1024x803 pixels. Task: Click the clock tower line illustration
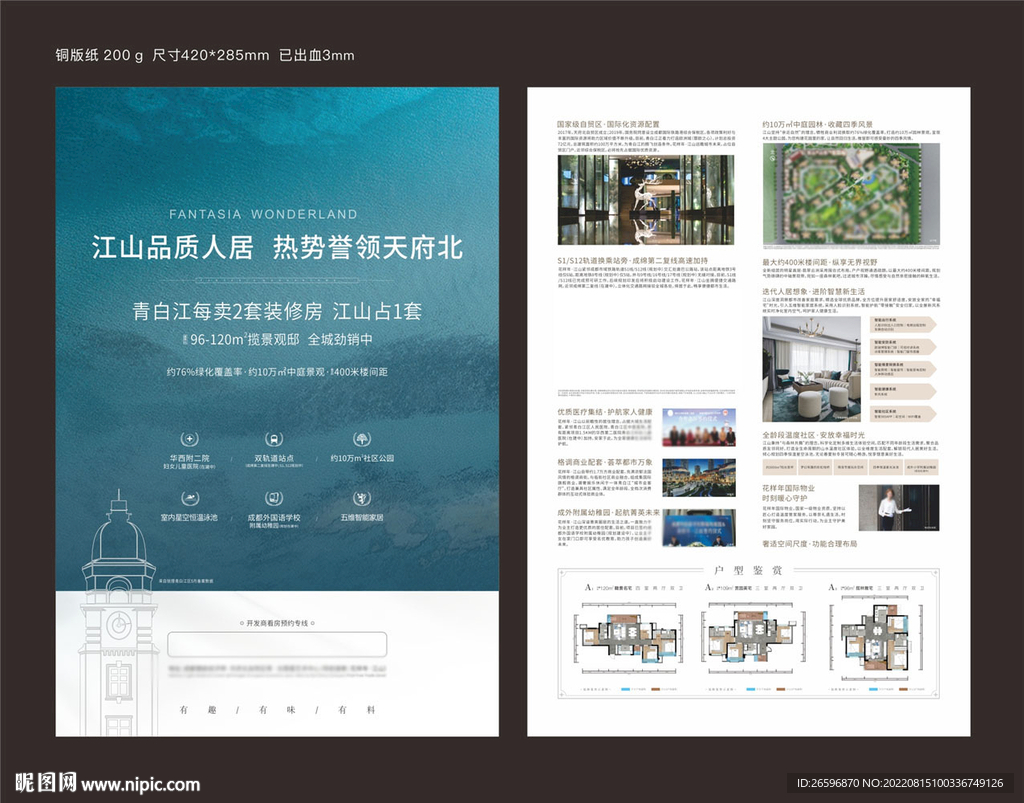[118, 613]
